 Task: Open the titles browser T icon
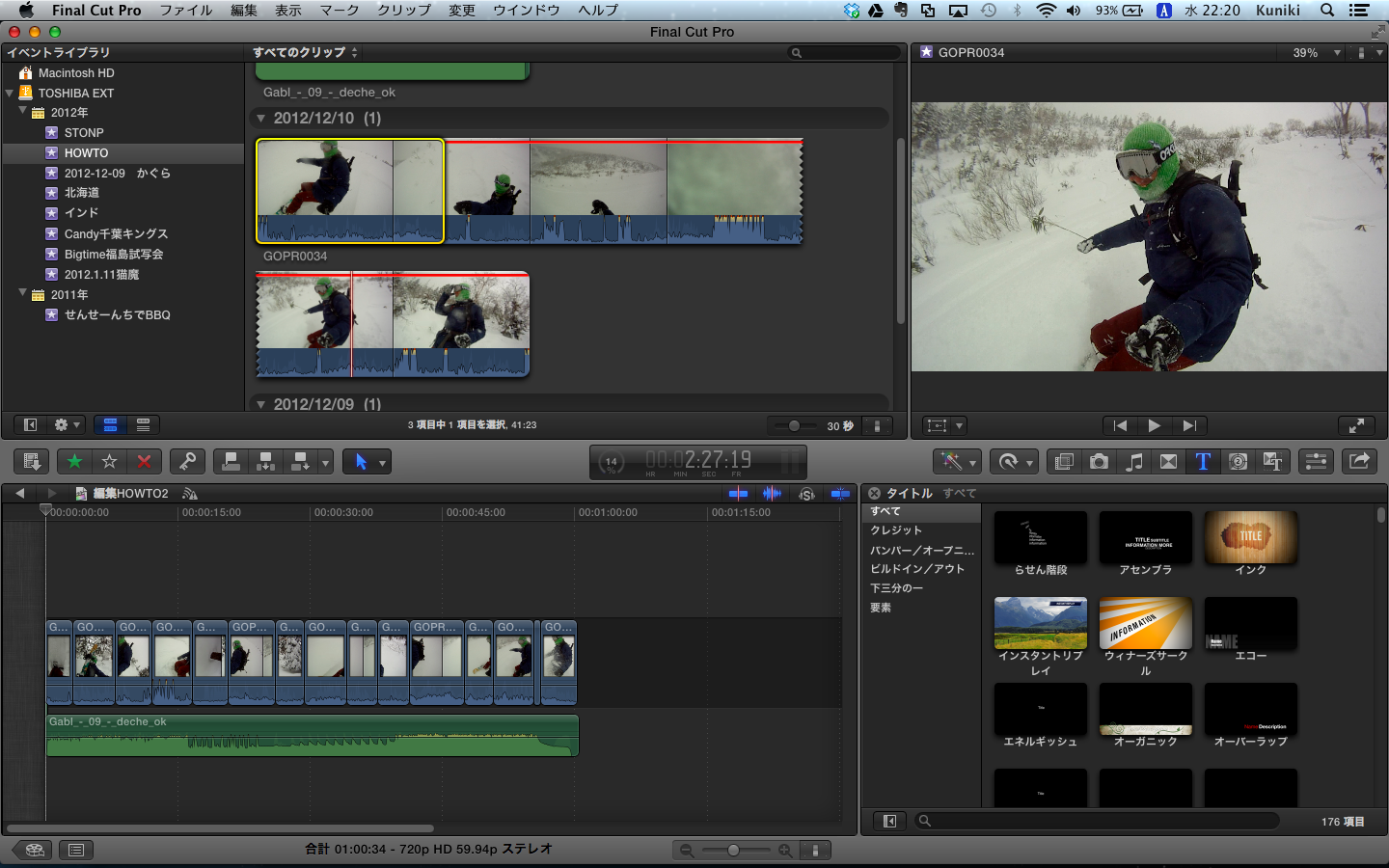(x=1203, y=462)
